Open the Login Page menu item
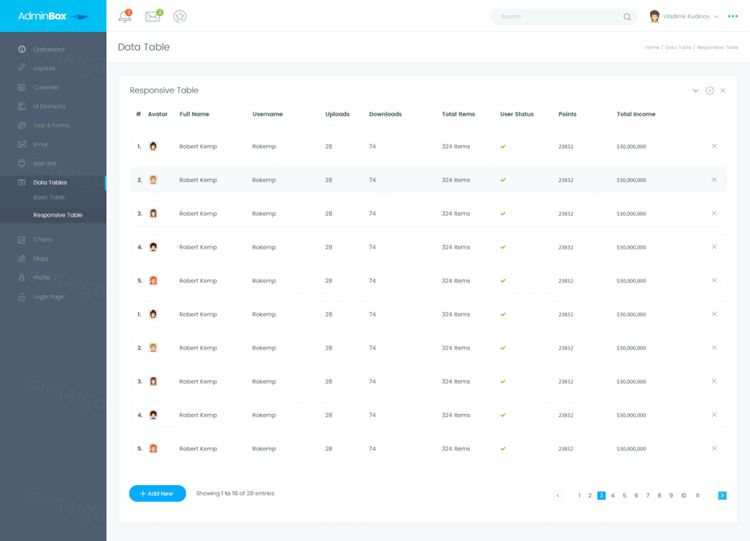The image size is (750, 541). click(x=48, y=297)
